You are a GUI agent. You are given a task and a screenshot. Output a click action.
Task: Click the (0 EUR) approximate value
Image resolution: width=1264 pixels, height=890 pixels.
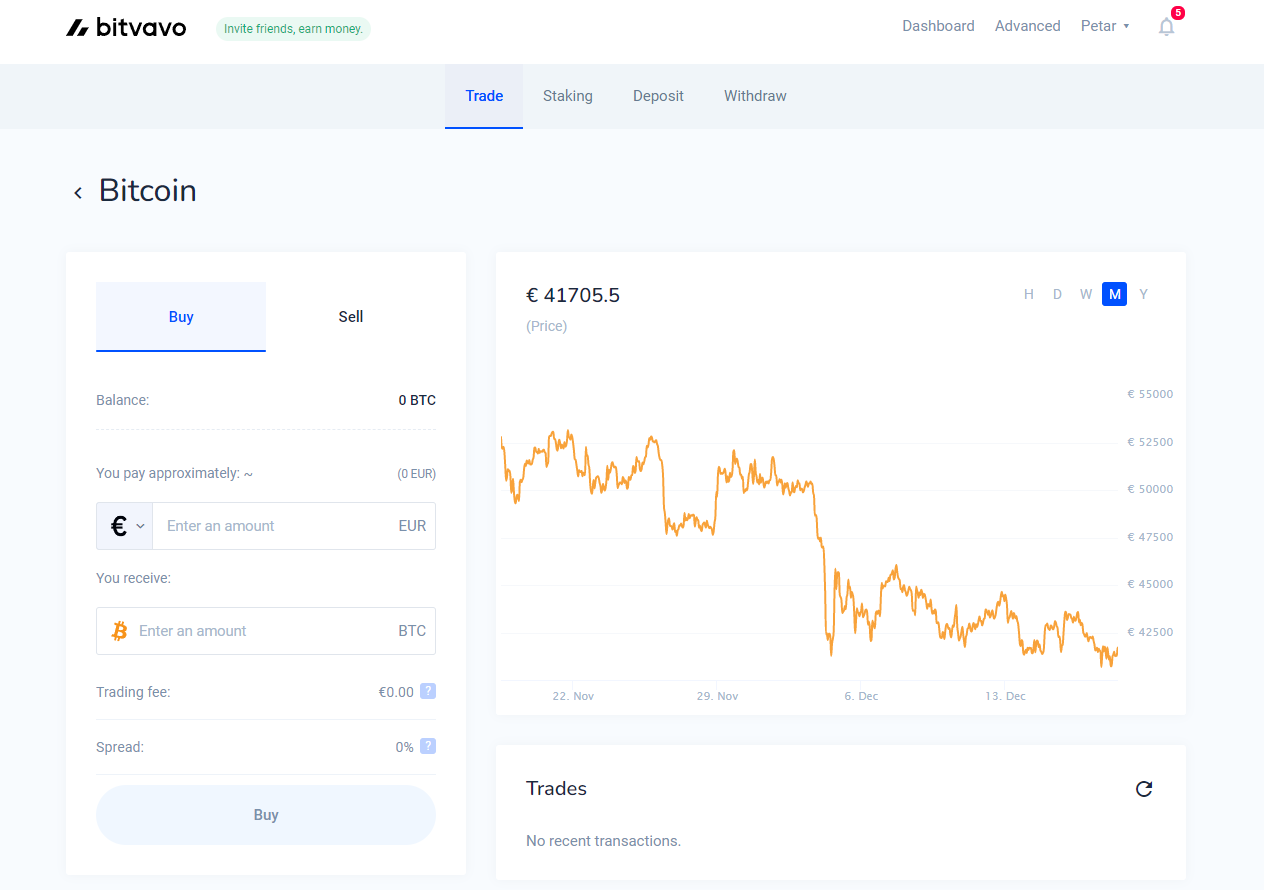click(x=416, y=474)
